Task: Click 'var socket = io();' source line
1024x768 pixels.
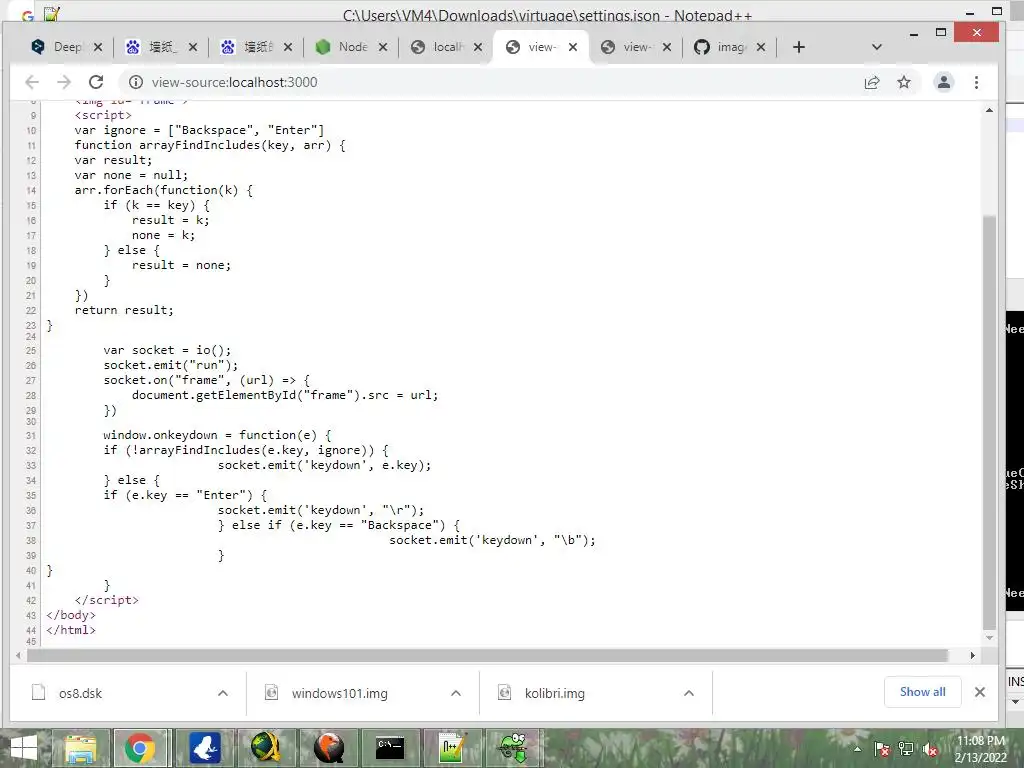Action: pos(167,350)
